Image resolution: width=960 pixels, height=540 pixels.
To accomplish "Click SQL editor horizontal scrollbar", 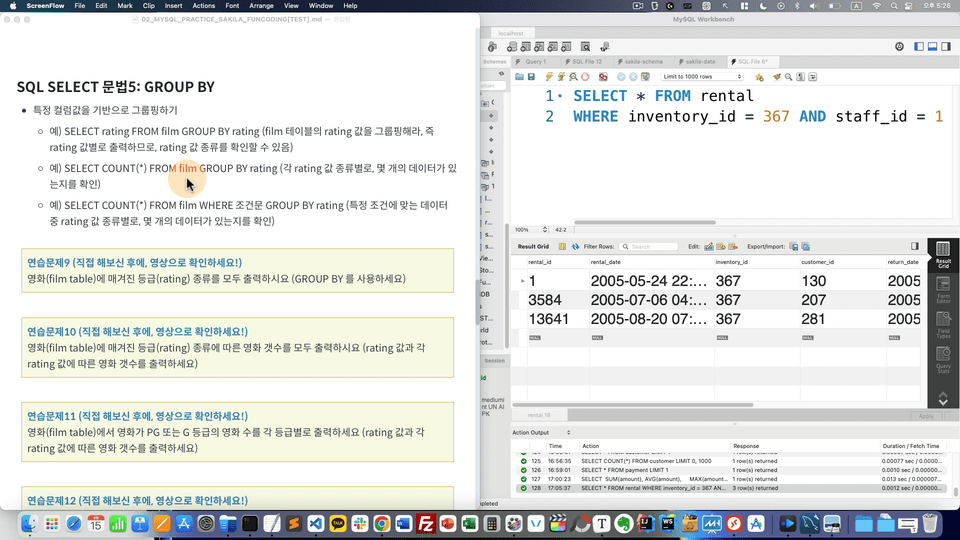I will [x=645, y=222].
